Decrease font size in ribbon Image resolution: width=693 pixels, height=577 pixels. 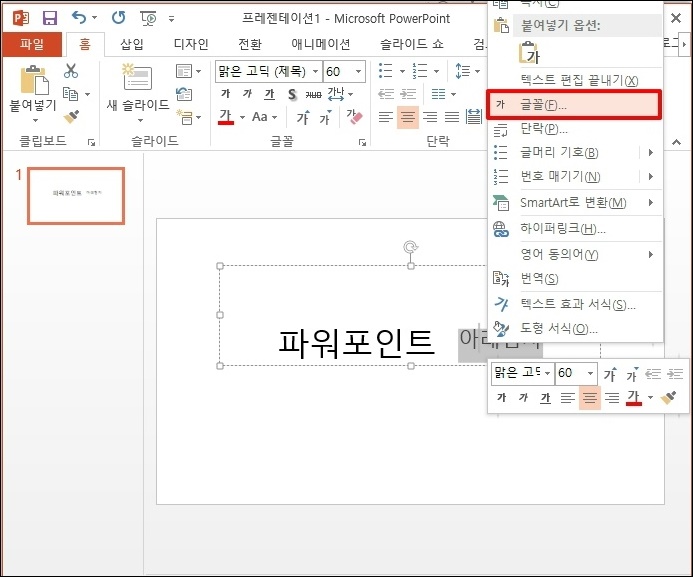tap(326, 117)
